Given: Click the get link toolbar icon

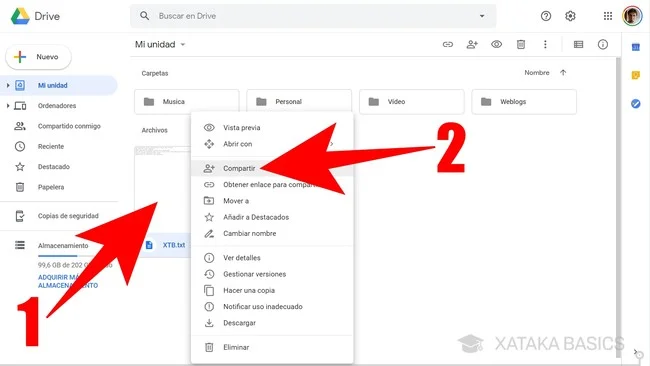Looking at the screenshot, I should coord(448,44).
